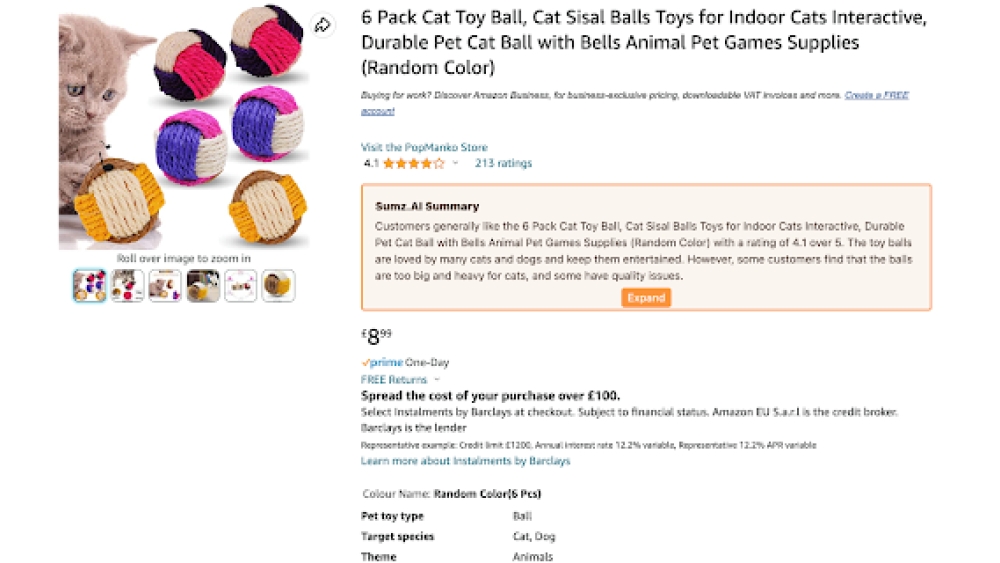
Task: Open the 213 ratings link
Action: [x=503, y=163]
